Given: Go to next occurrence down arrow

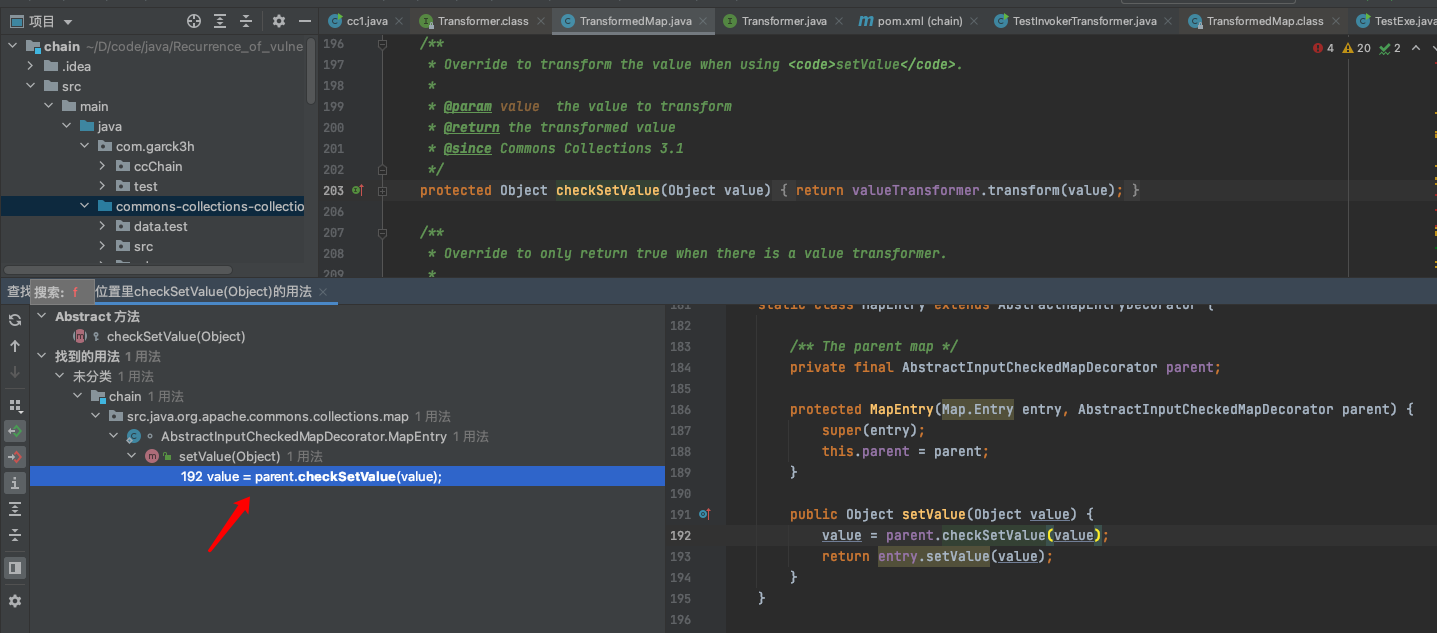Looking at the screenshot, I should (15, 372).
